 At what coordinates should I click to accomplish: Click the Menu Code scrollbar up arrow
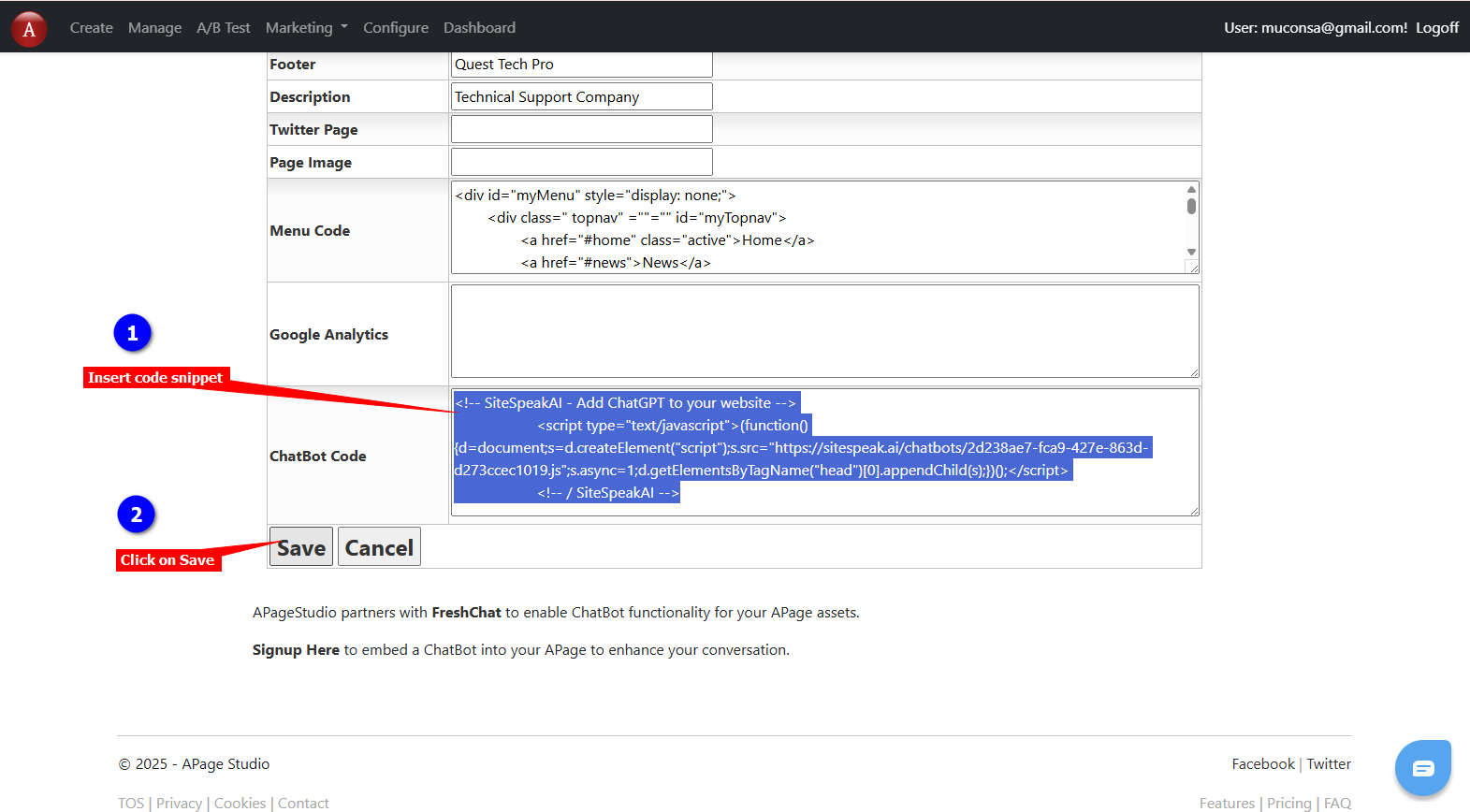[x=1191, y=189]
